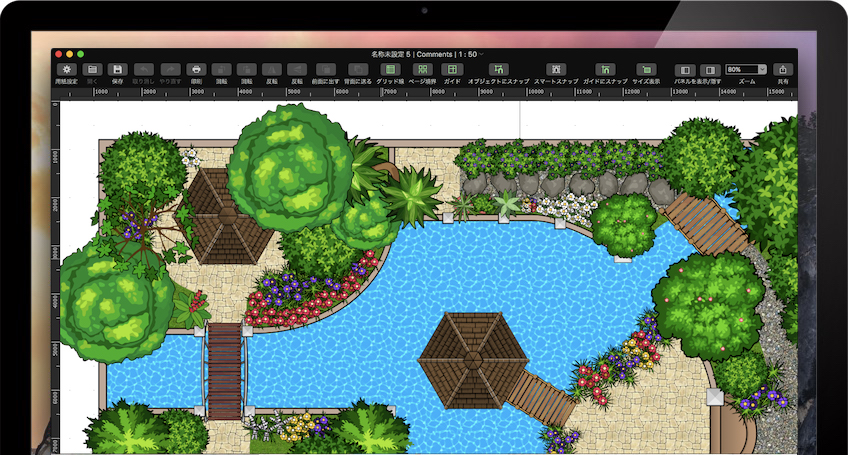Bring object forward with 前面に出す
Viewport: 848px width, 455px height.
coord(324,69)
